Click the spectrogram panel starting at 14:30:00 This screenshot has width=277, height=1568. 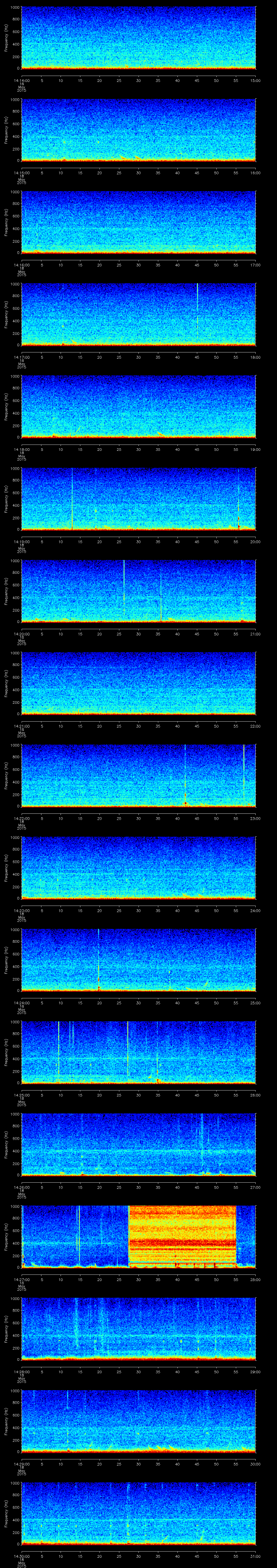coord(139,1514)
